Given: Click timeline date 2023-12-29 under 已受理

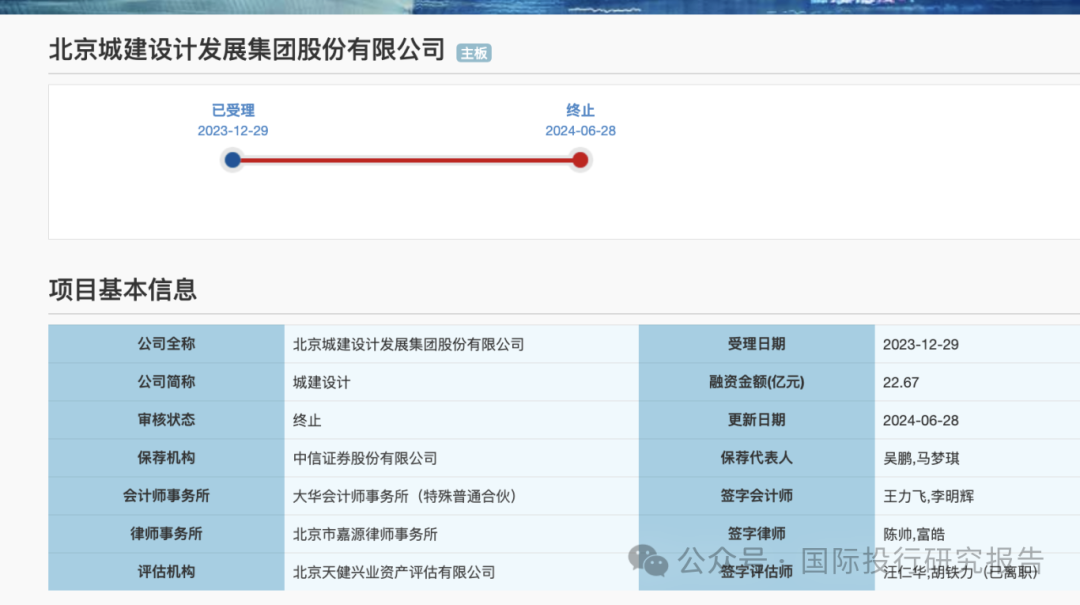Looking at the screenshot, I should [x=233, y=131].
